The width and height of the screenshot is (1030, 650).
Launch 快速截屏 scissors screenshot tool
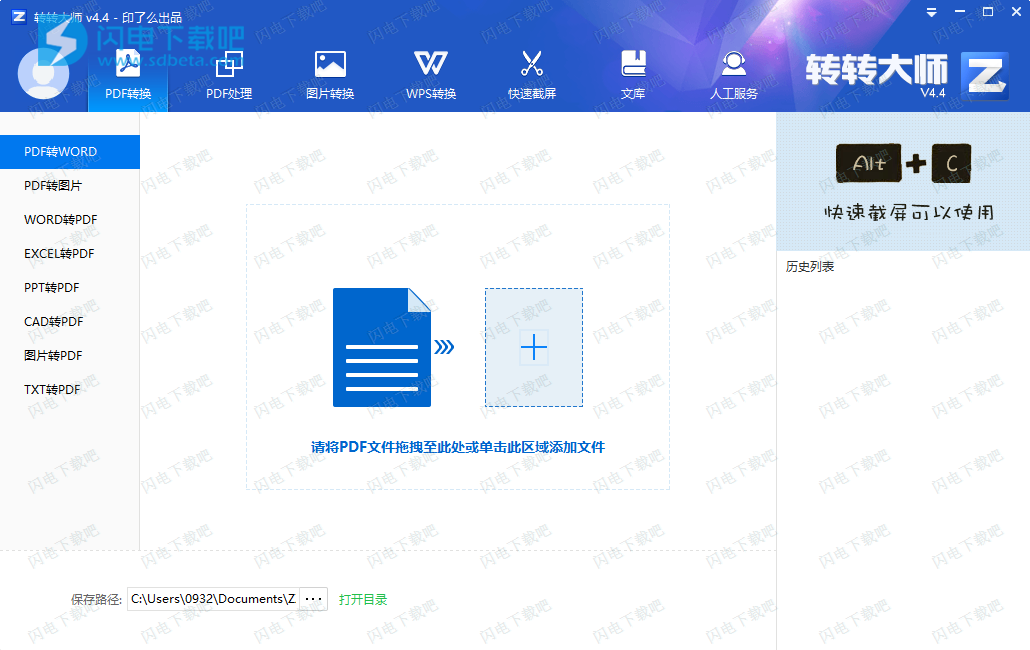(x=531, y=73)
